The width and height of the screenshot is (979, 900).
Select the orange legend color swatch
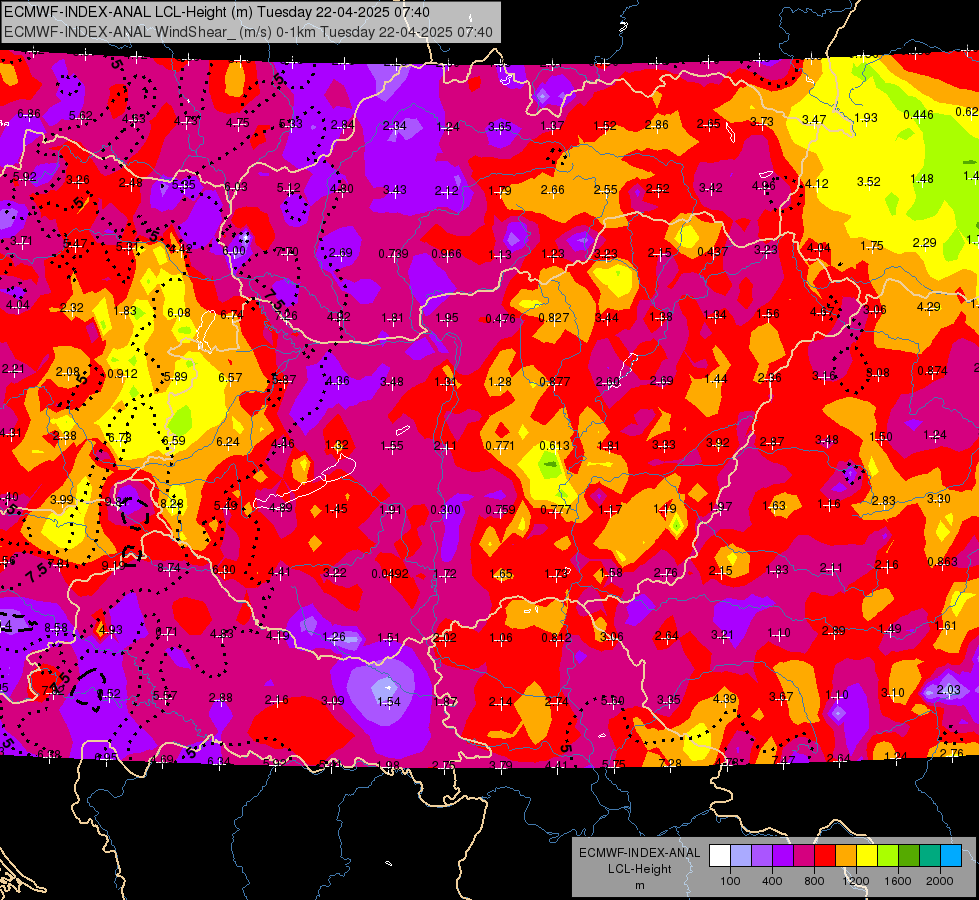tap(846, 856)
